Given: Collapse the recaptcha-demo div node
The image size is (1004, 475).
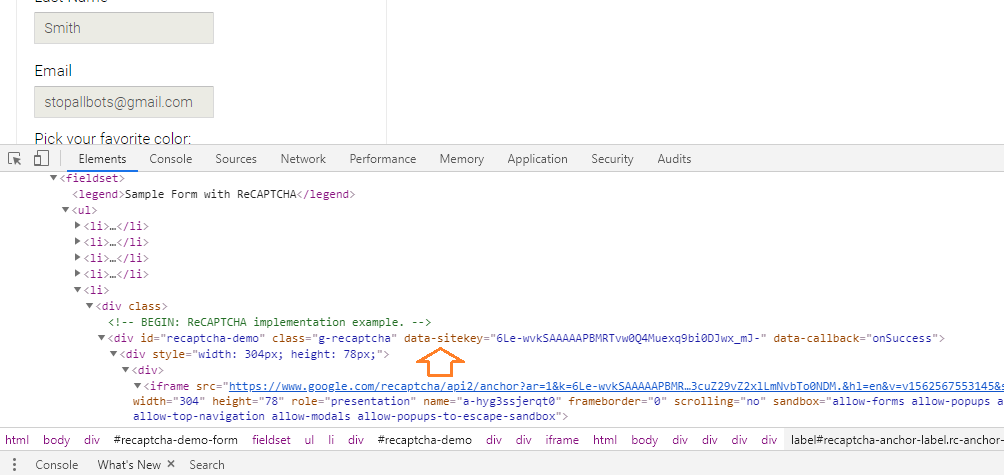Looking at the screenshot, I should point(102,338).
